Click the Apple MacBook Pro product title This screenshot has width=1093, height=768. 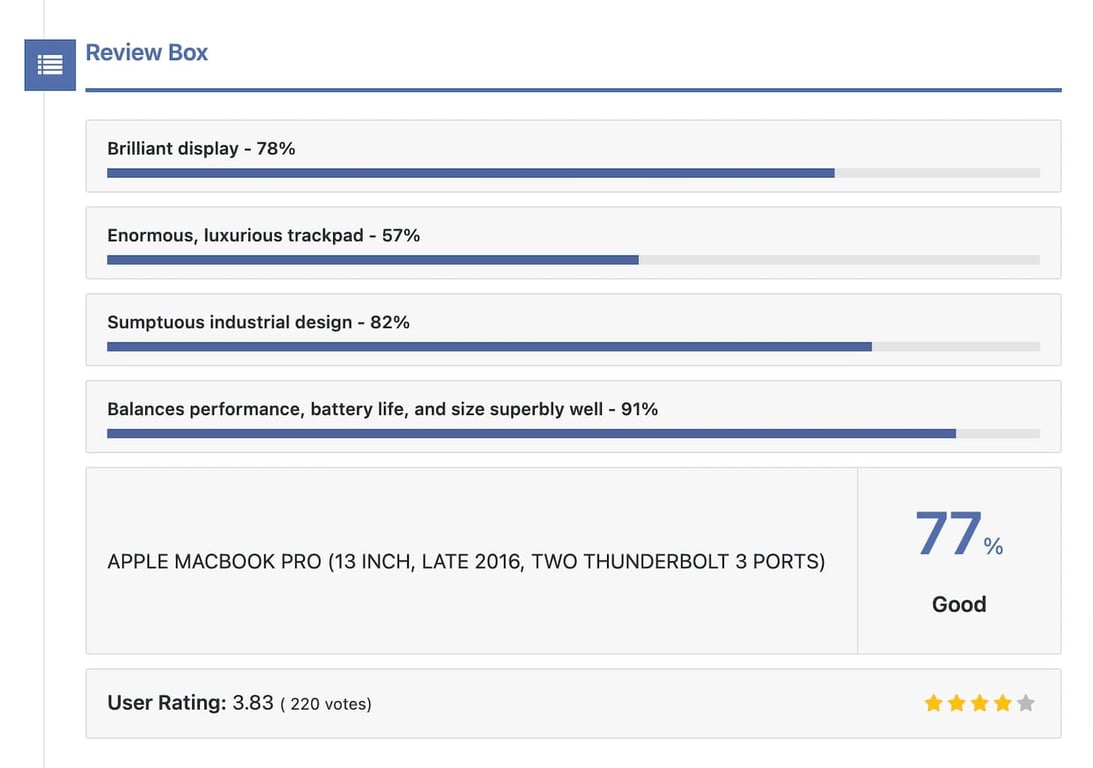pos(466,562)
